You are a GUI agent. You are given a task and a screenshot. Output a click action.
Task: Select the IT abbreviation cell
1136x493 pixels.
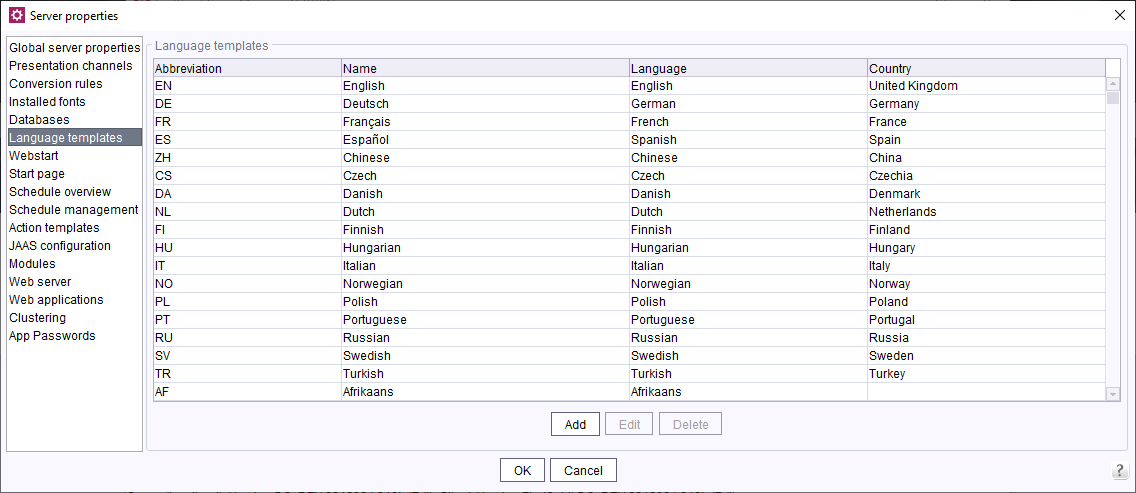(x=247, y=265)
